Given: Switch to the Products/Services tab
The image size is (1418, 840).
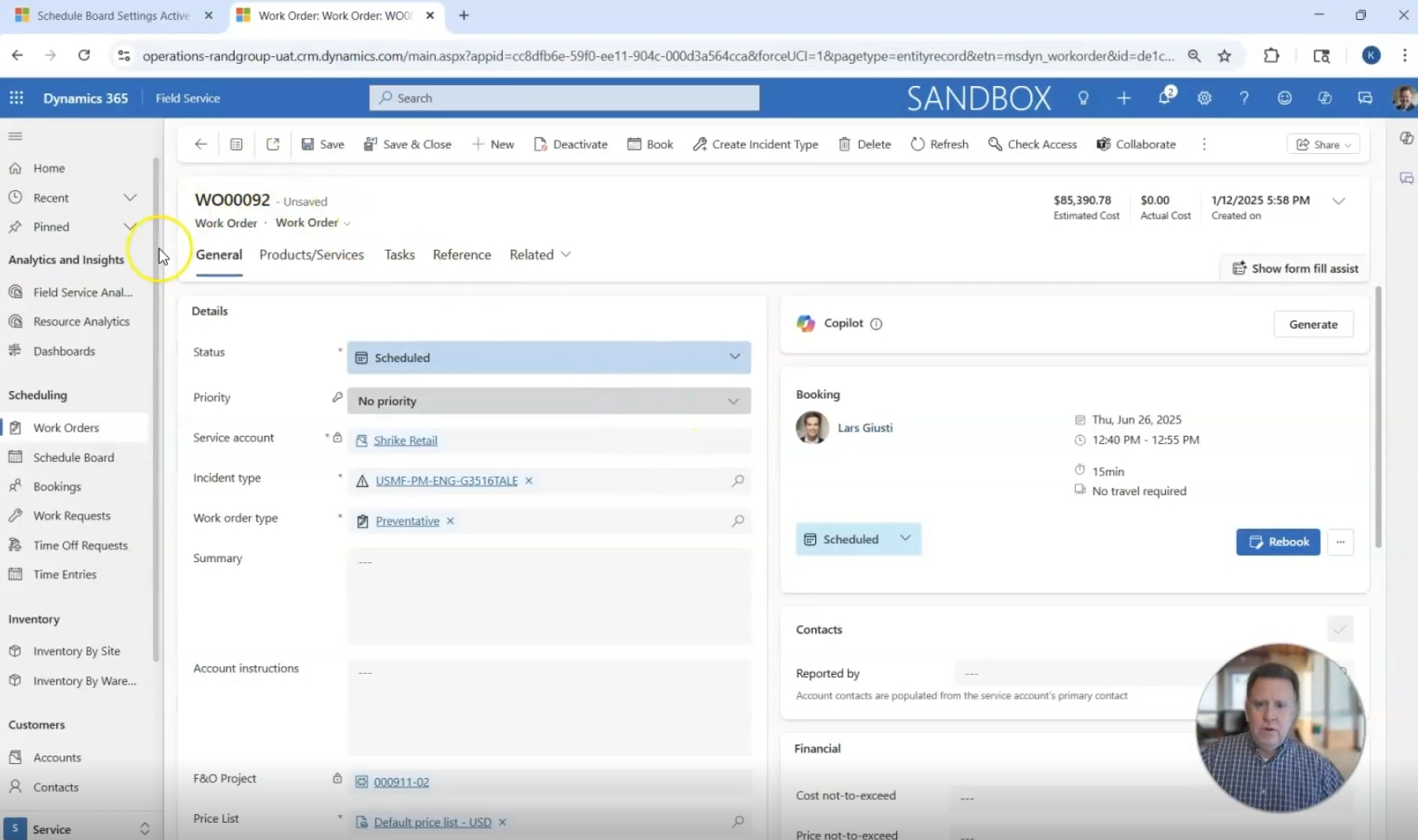Looking at the screenshot, I should pos(312,255).
